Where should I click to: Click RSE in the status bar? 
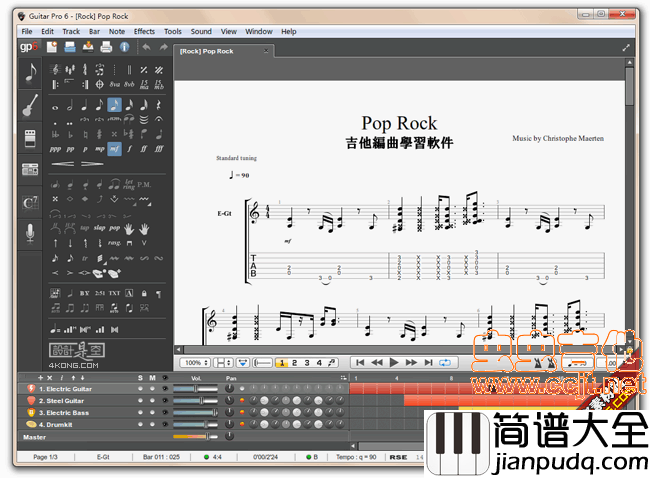pos(398,457)
